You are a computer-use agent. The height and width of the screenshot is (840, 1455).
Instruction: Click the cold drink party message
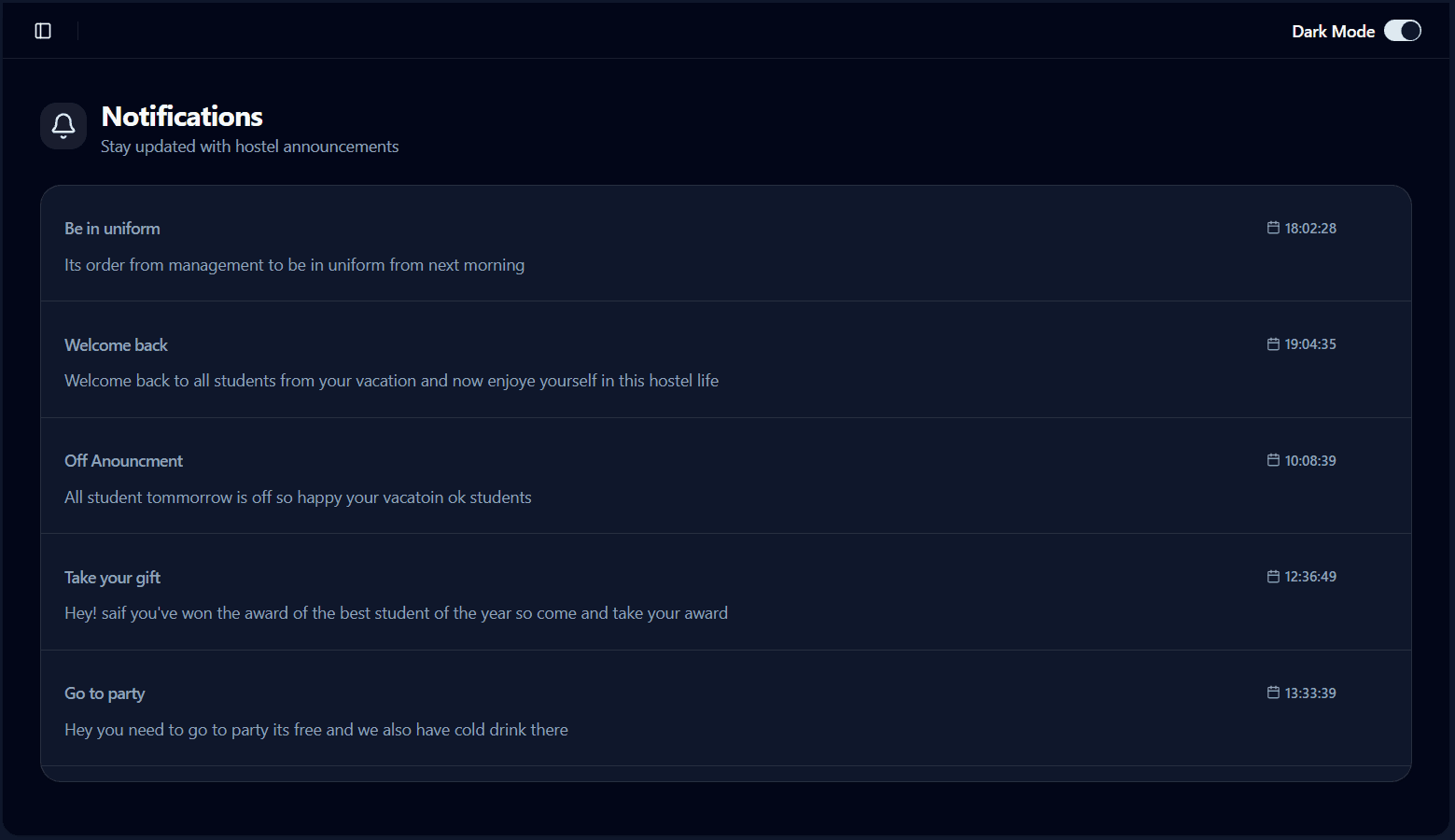point(315,730)
